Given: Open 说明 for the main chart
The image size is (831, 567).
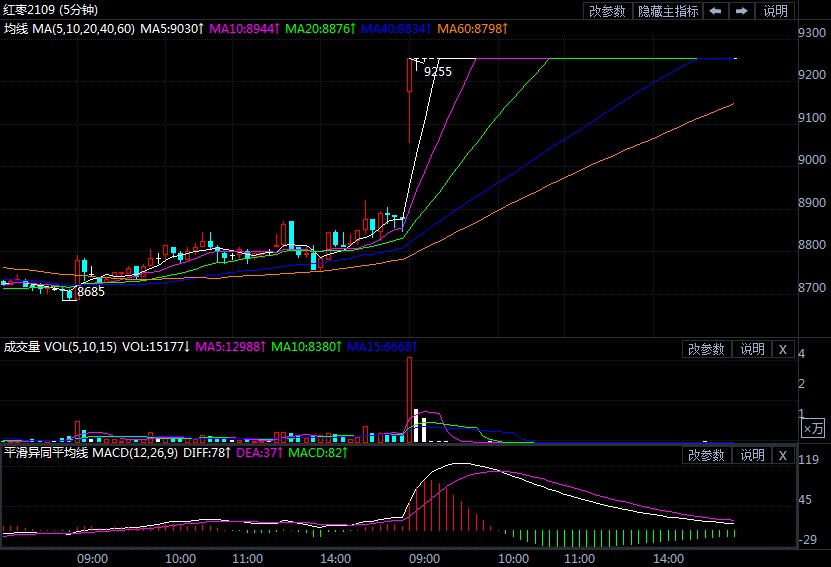Looking at the screenshot, I should coord(776,11).
